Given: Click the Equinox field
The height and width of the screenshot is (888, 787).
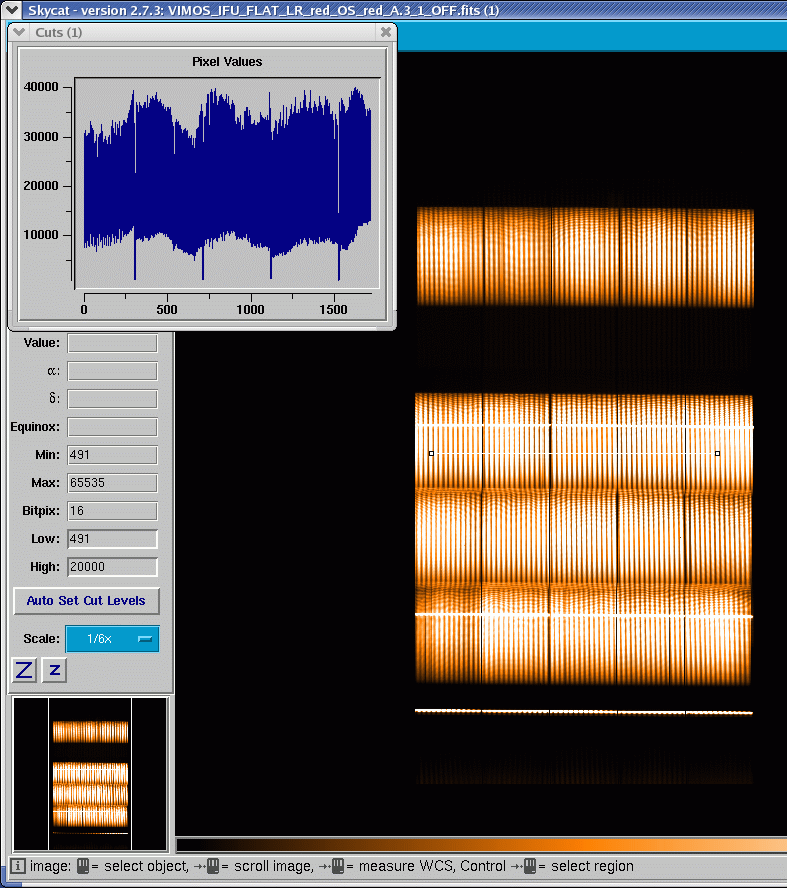Looking at the screenshot, I should click(112, 427).
